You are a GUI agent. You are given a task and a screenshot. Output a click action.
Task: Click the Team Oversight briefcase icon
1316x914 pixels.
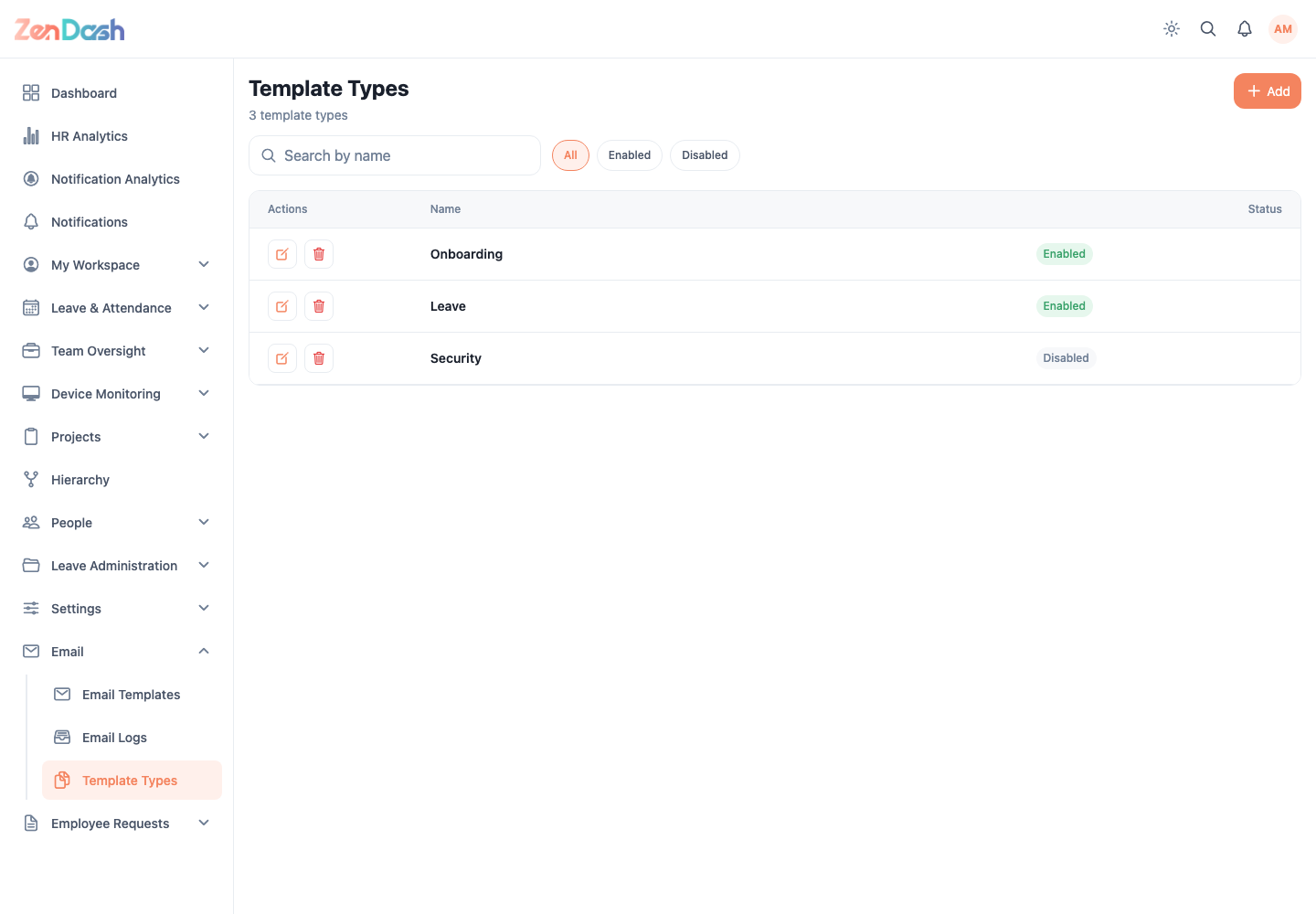pos(31,351)
